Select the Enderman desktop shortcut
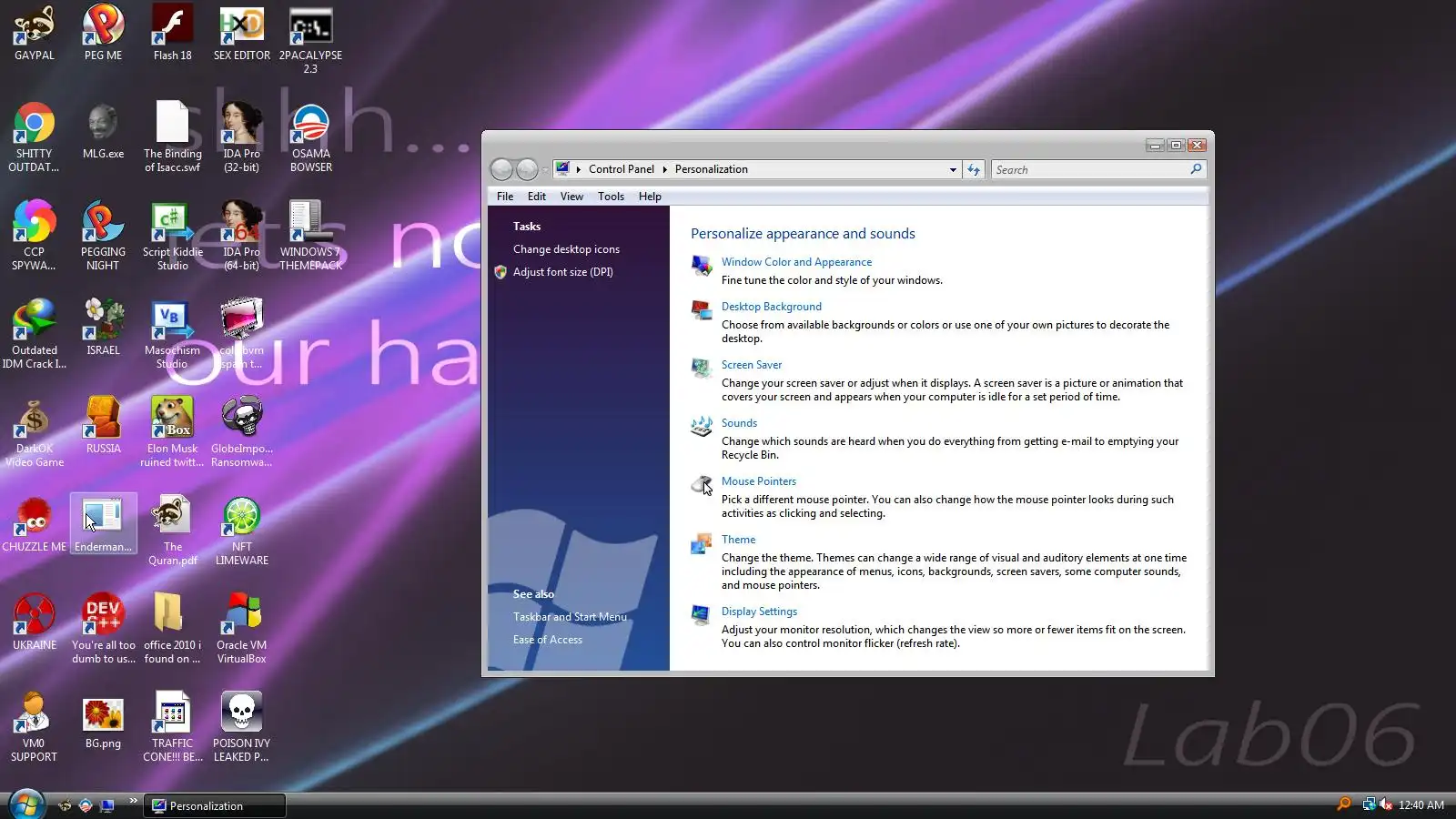1456x819 pixels. [x=103, y=525]
